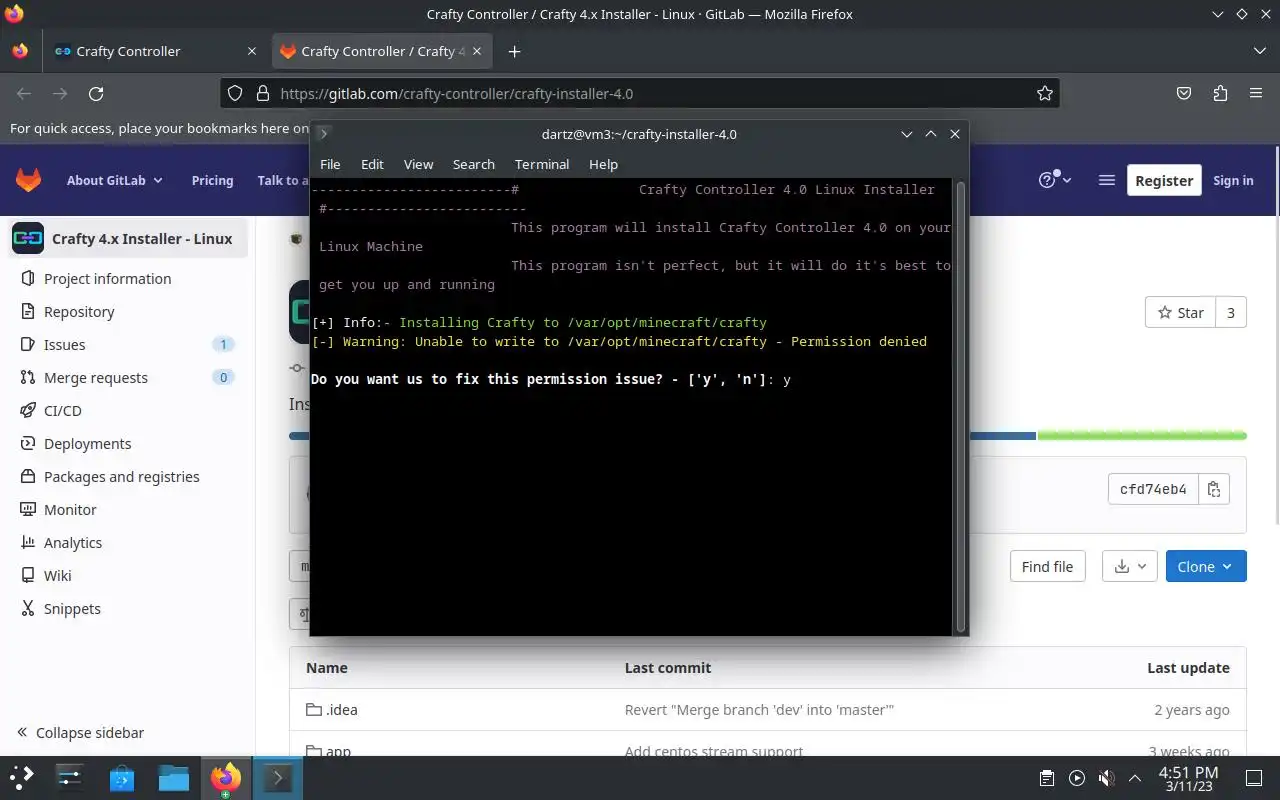Open terminal View menu
The height and width of the screenshot is (800, 1280).
418,164
